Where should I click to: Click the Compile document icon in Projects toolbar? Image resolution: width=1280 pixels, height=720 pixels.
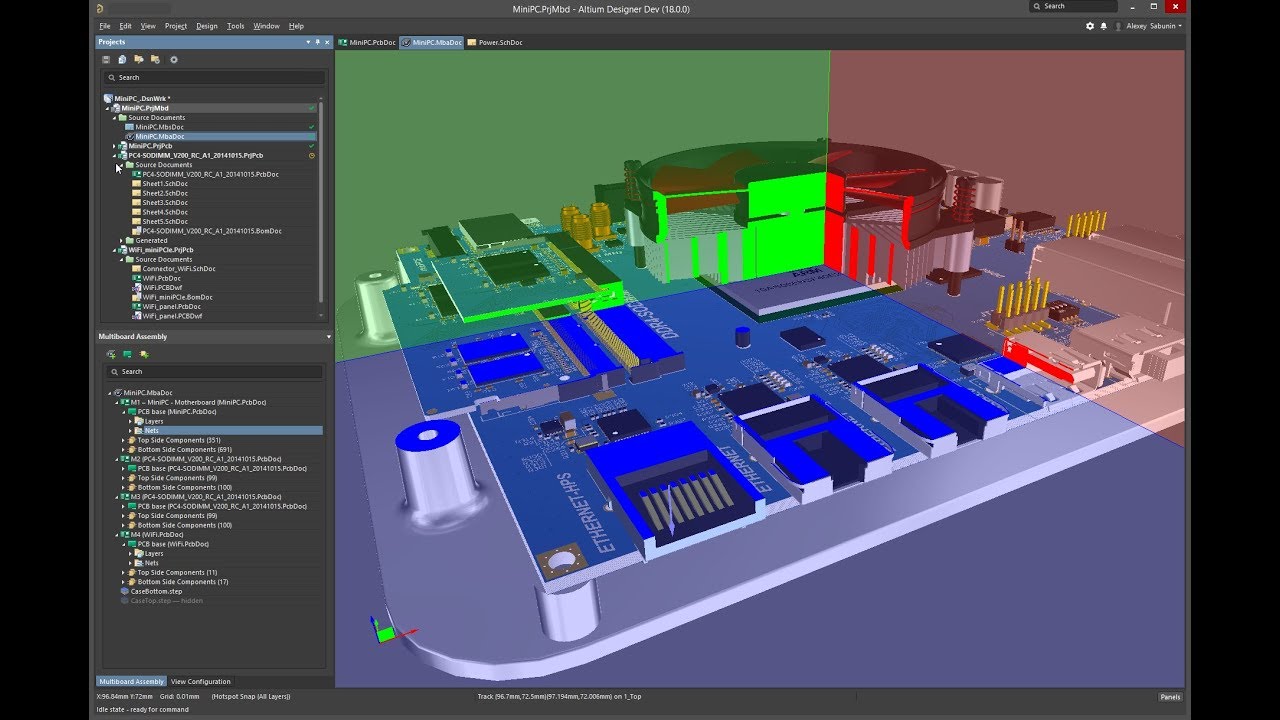click(122, 60)
